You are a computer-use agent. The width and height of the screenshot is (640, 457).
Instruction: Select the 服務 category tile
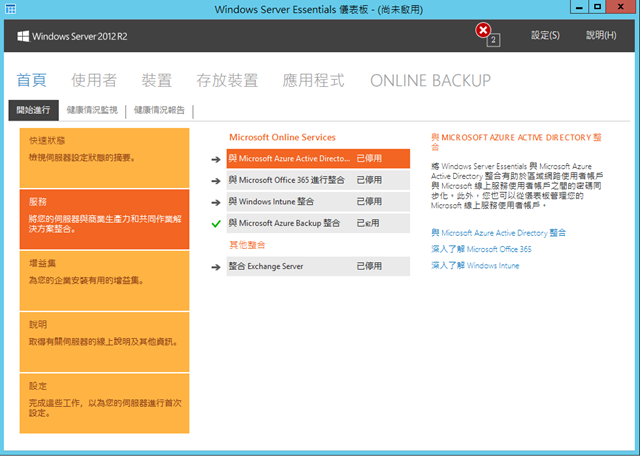pyautogui.click(x=104, y=219)
